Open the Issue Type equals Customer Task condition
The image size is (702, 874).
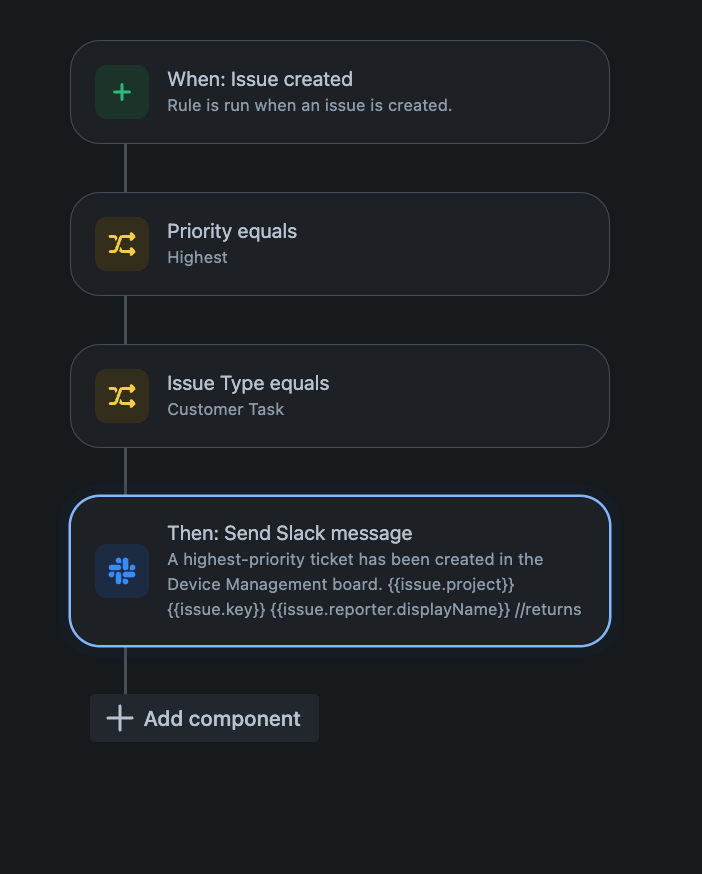click(x=340, y=395)
